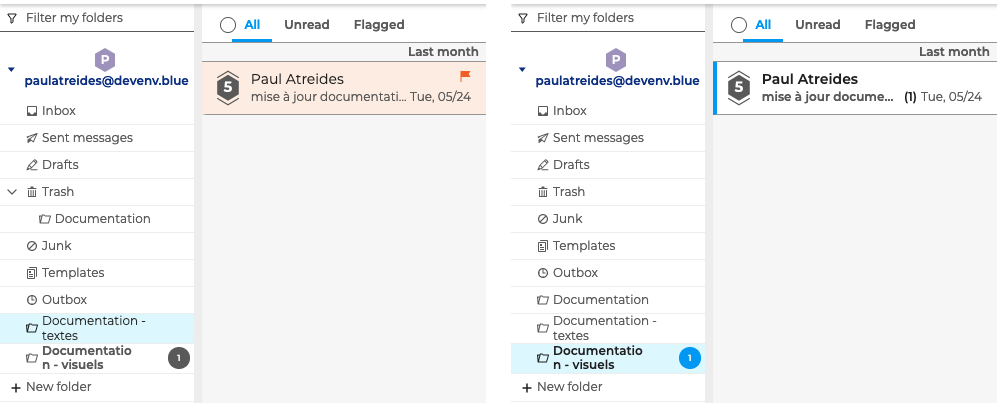The image size is (997, 403).
Task: Open Templates folder in the right panel
Action: (608, 245)
